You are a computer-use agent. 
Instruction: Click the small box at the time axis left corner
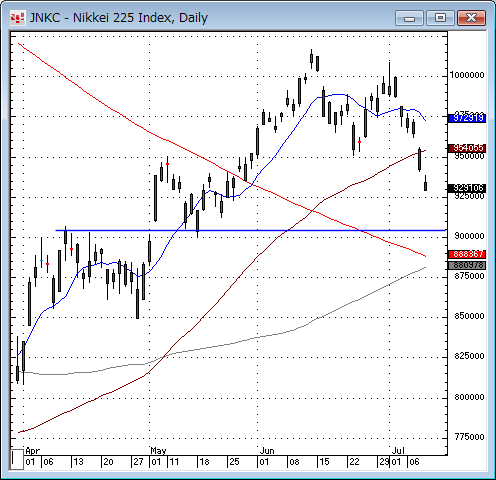(17, 459)
